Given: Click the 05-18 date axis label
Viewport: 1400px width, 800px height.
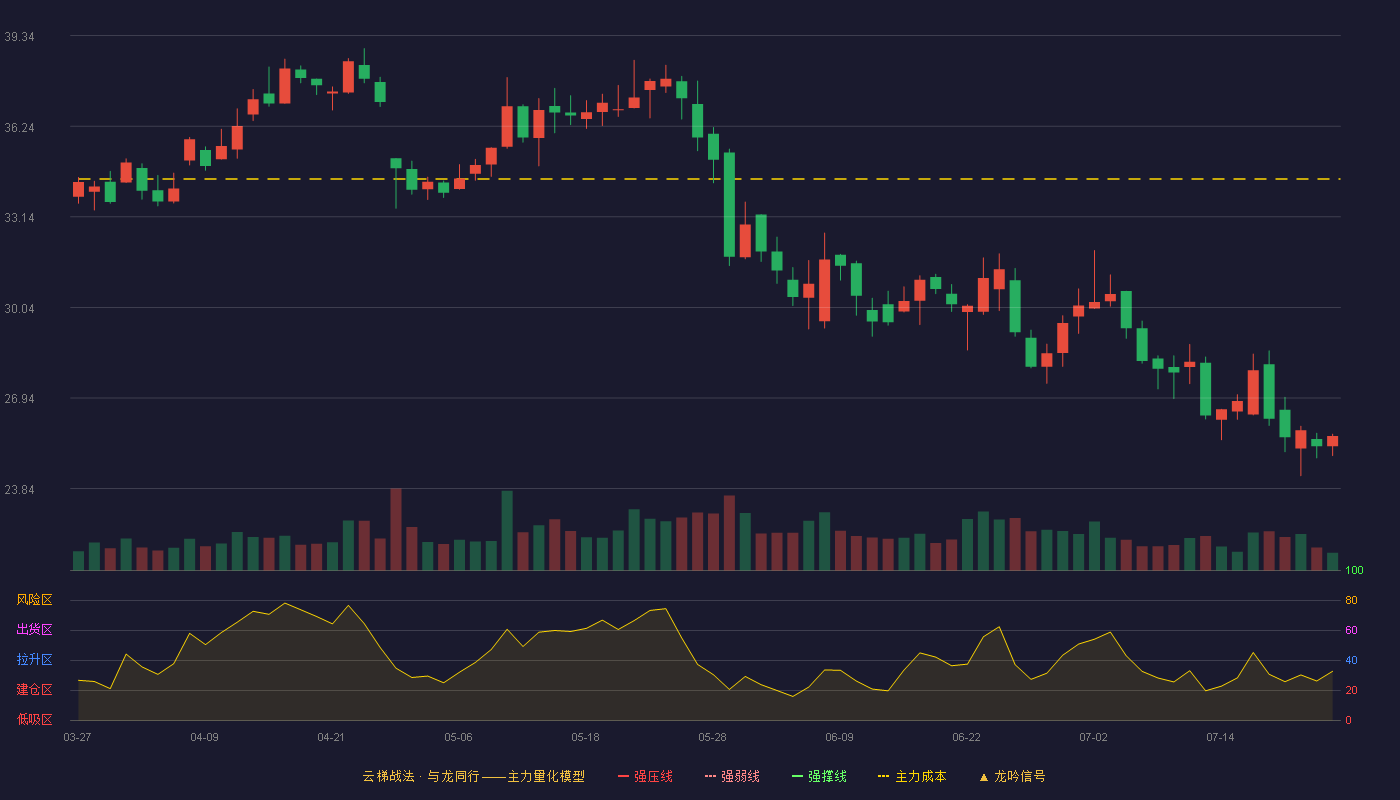Looking at the screenshot, I should pyautogui.click(x=585, y=737).
